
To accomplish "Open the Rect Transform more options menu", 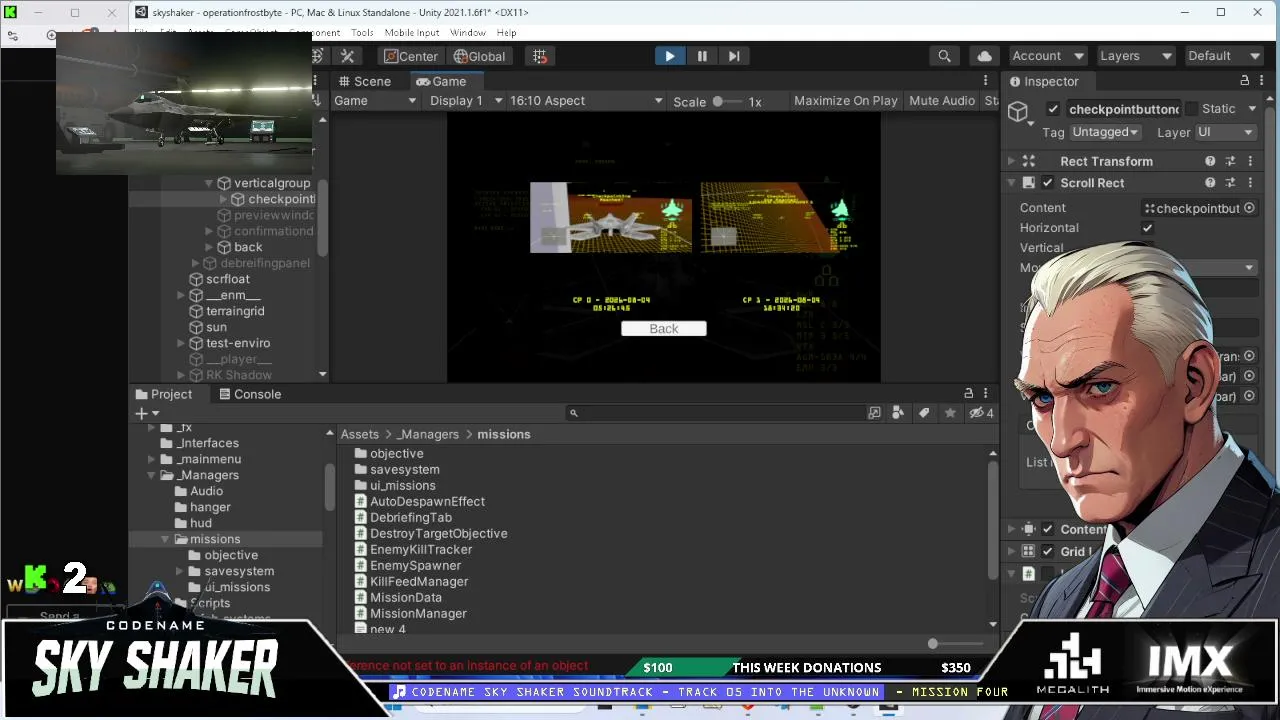I will (1250, 161).
